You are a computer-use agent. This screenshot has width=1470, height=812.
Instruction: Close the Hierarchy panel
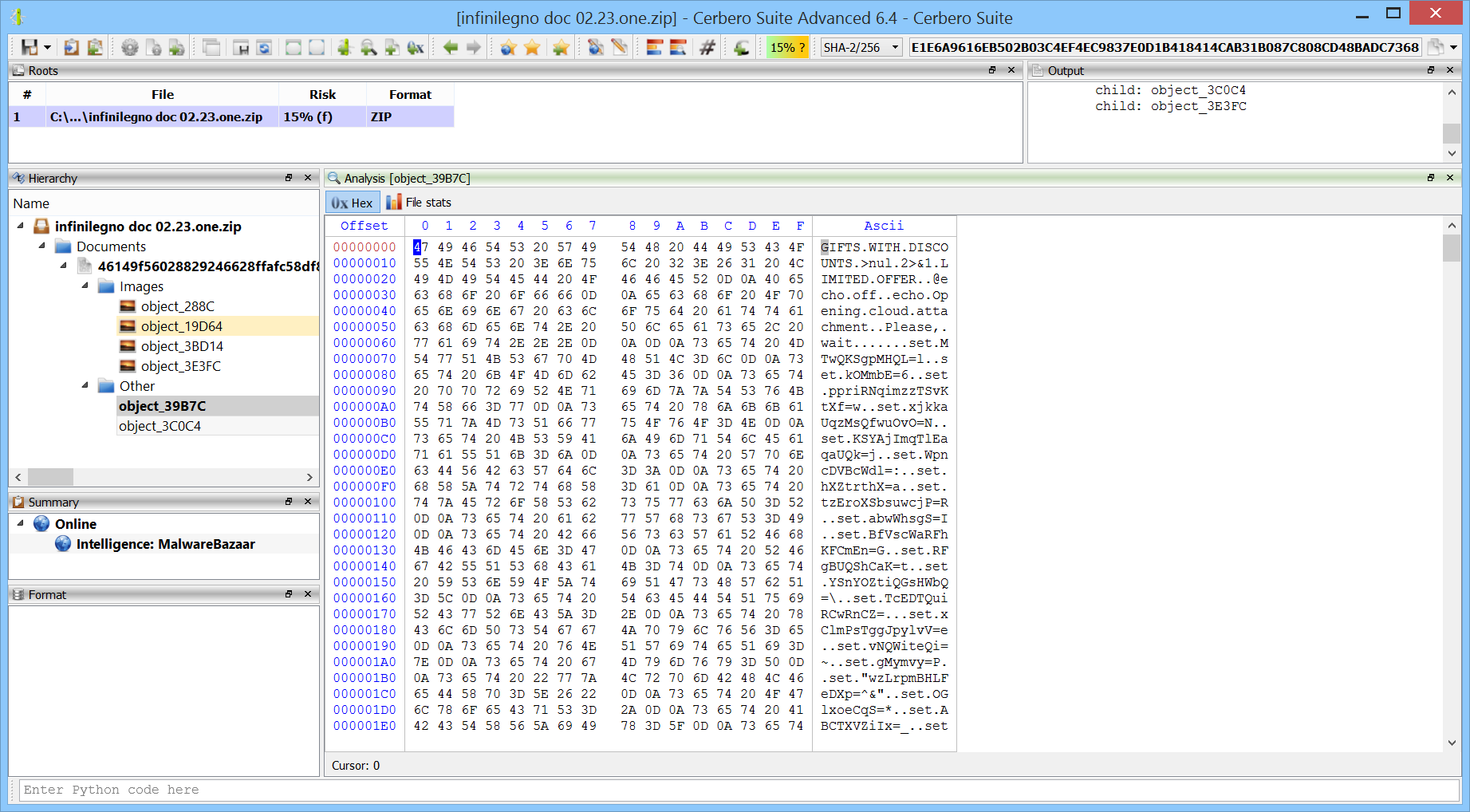coord(308,178)
